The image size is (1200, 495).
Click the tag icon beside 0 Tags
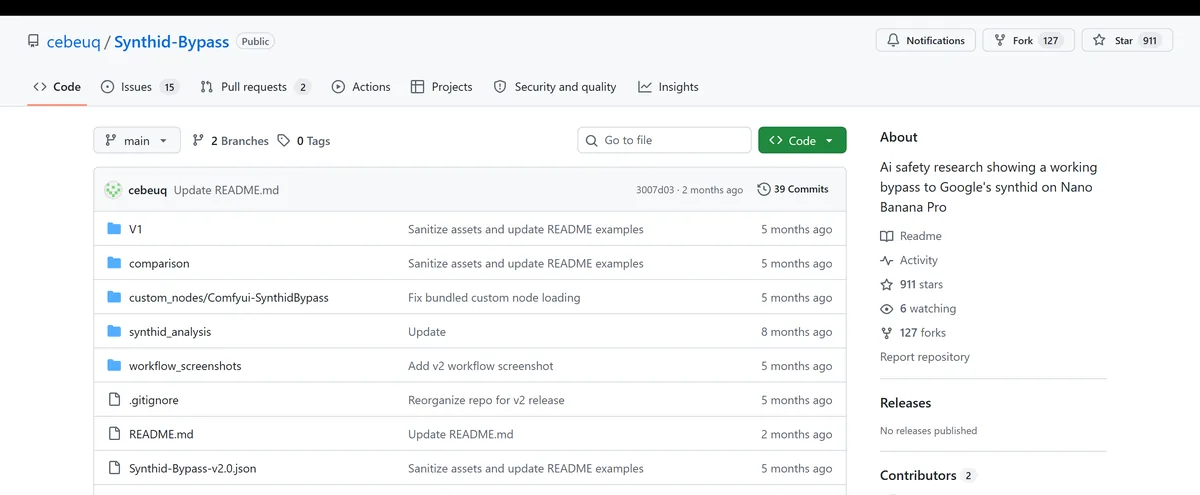284,141
